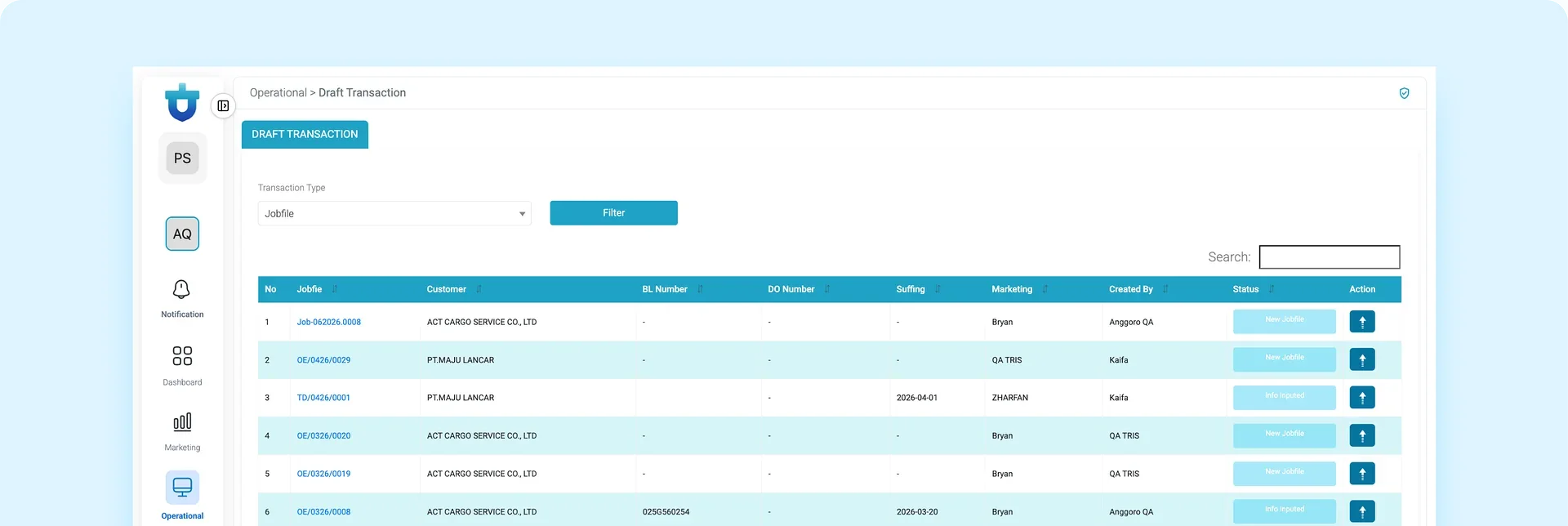Click upload action for TD/0426/0001 row
The height and width of the screenshot is (526, 1568).
pos(1362,398)
